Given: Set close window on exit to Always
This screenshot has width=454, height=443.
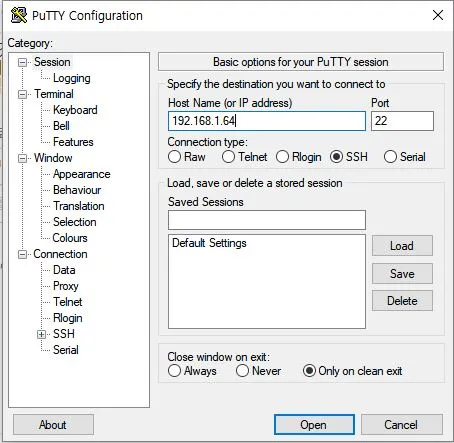Looking at the screenshot, I should [x=174, y=371].
